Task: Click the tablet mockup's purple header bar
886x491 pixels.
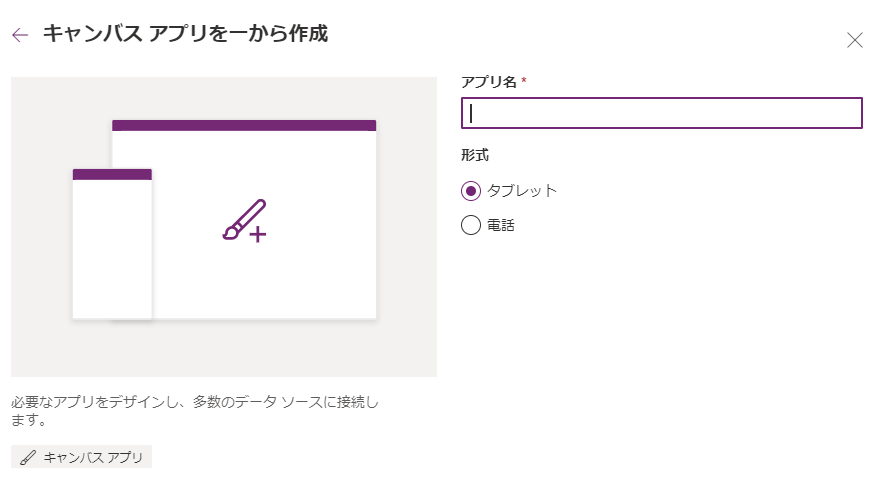Action: [x=244, y=125]
